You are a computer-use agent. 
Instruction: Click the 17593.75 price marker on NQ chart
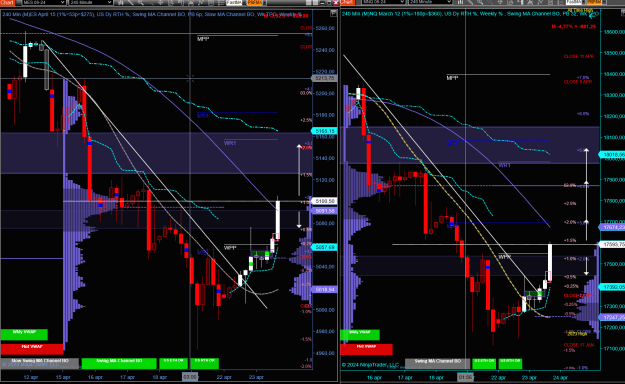(613, 244)
